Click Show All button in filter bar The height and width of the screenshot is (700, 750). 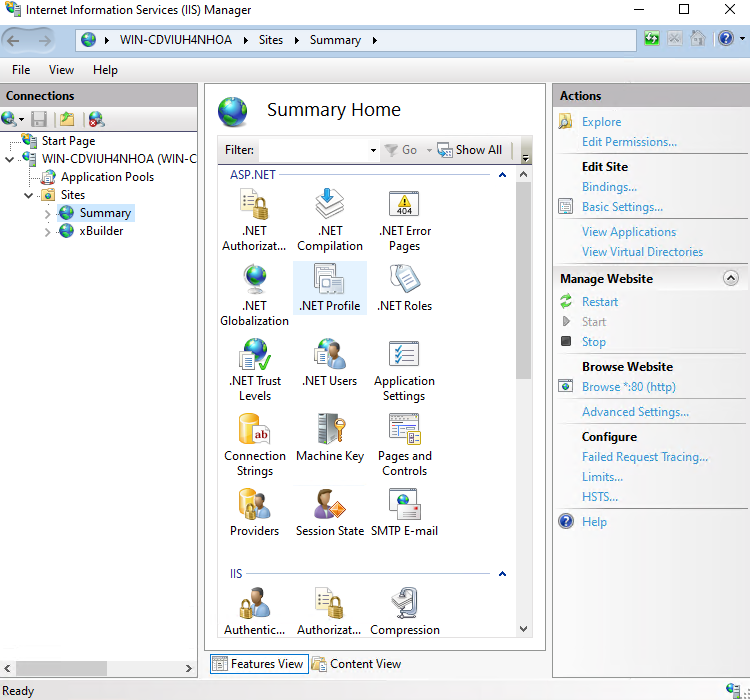click(470, 150)
